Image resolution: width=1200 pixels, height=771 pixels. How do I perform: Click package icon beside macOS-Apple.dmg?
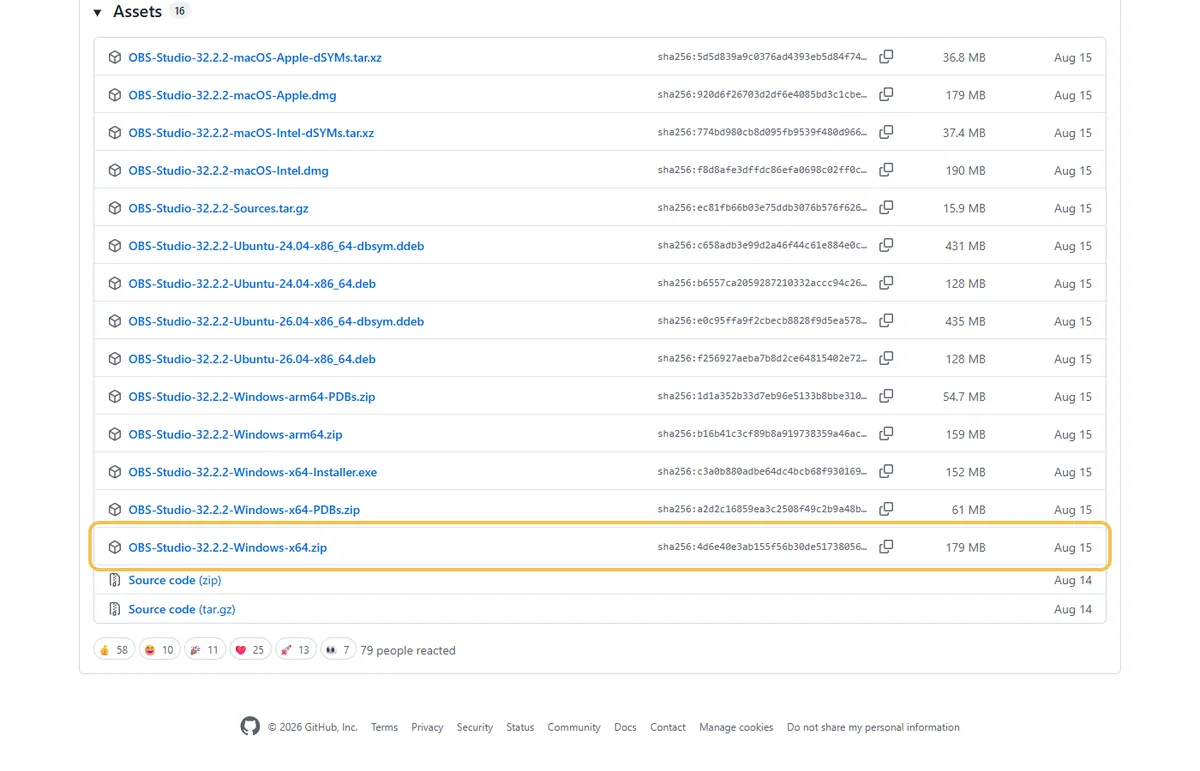click(115, 95)
